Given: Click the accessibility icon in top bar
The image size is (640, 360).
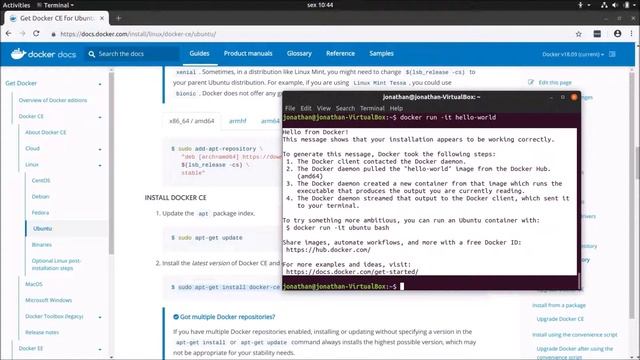Looking at the screenshot, I should (580, 5).
